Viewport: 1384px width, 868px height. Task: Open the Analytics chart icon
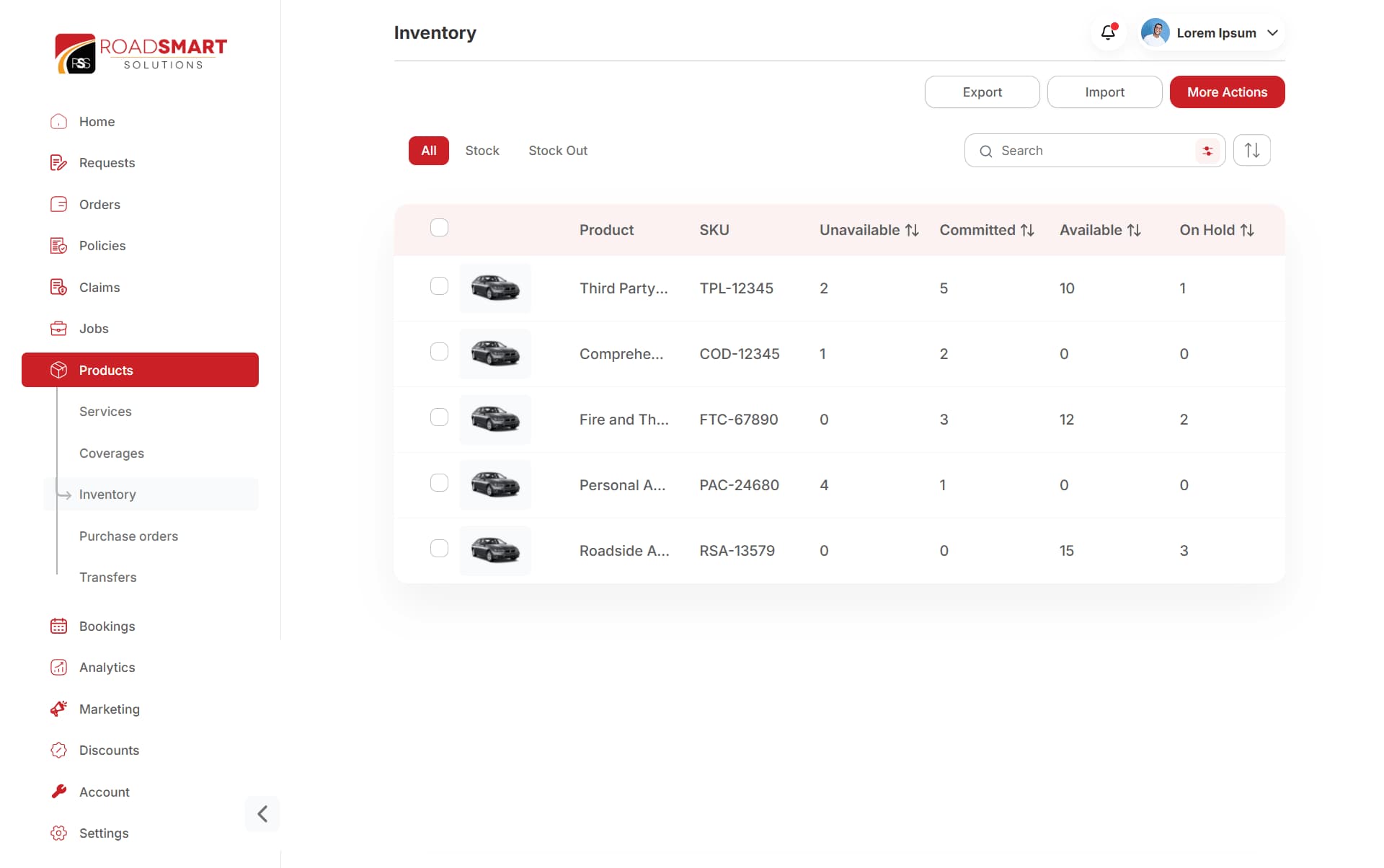click(58, 668)
